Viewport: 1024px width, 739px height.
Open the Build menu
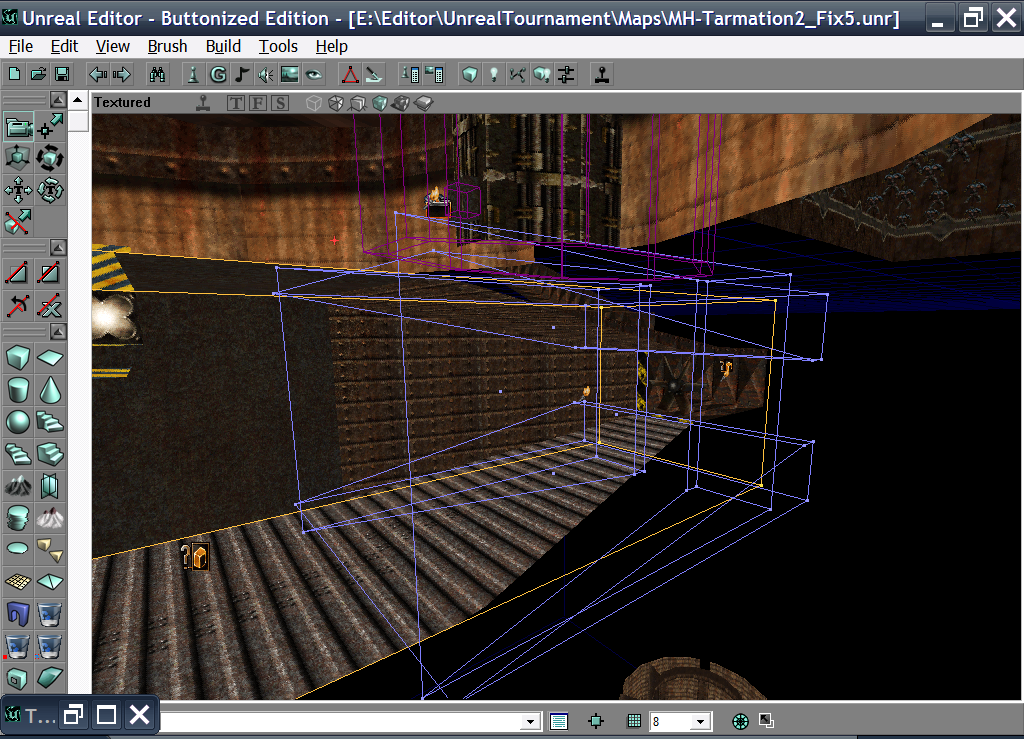point(222,46)
